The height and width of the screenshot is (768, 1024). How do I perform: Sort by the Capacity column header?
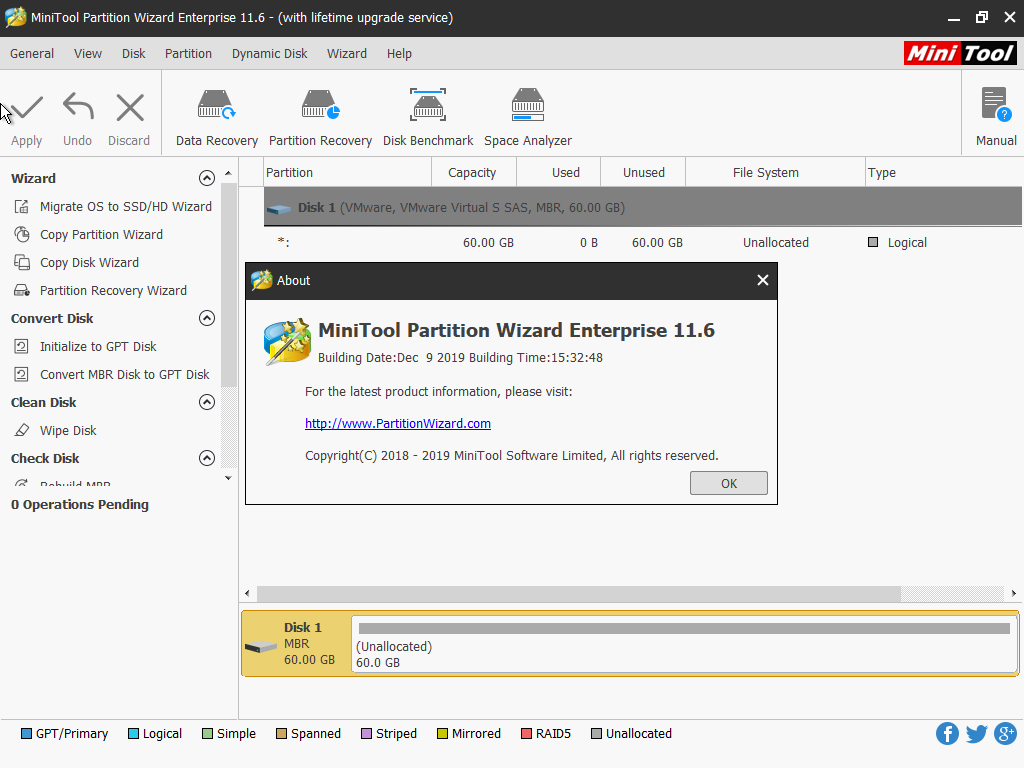pos(473,172)
